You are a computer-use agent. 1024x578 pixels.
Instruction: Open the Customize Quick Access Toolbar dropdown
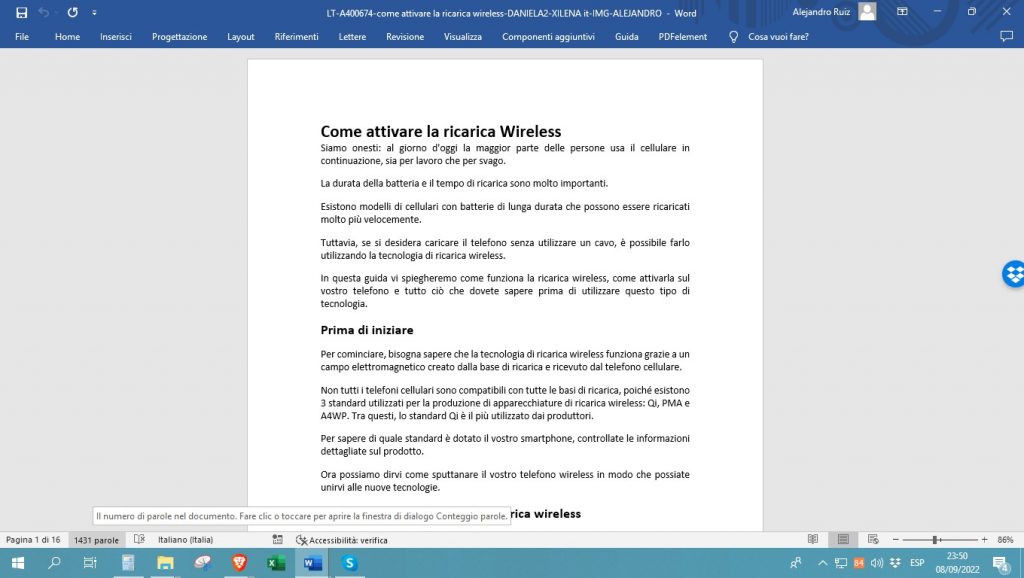pyautogui.click(x=94, y=13)
